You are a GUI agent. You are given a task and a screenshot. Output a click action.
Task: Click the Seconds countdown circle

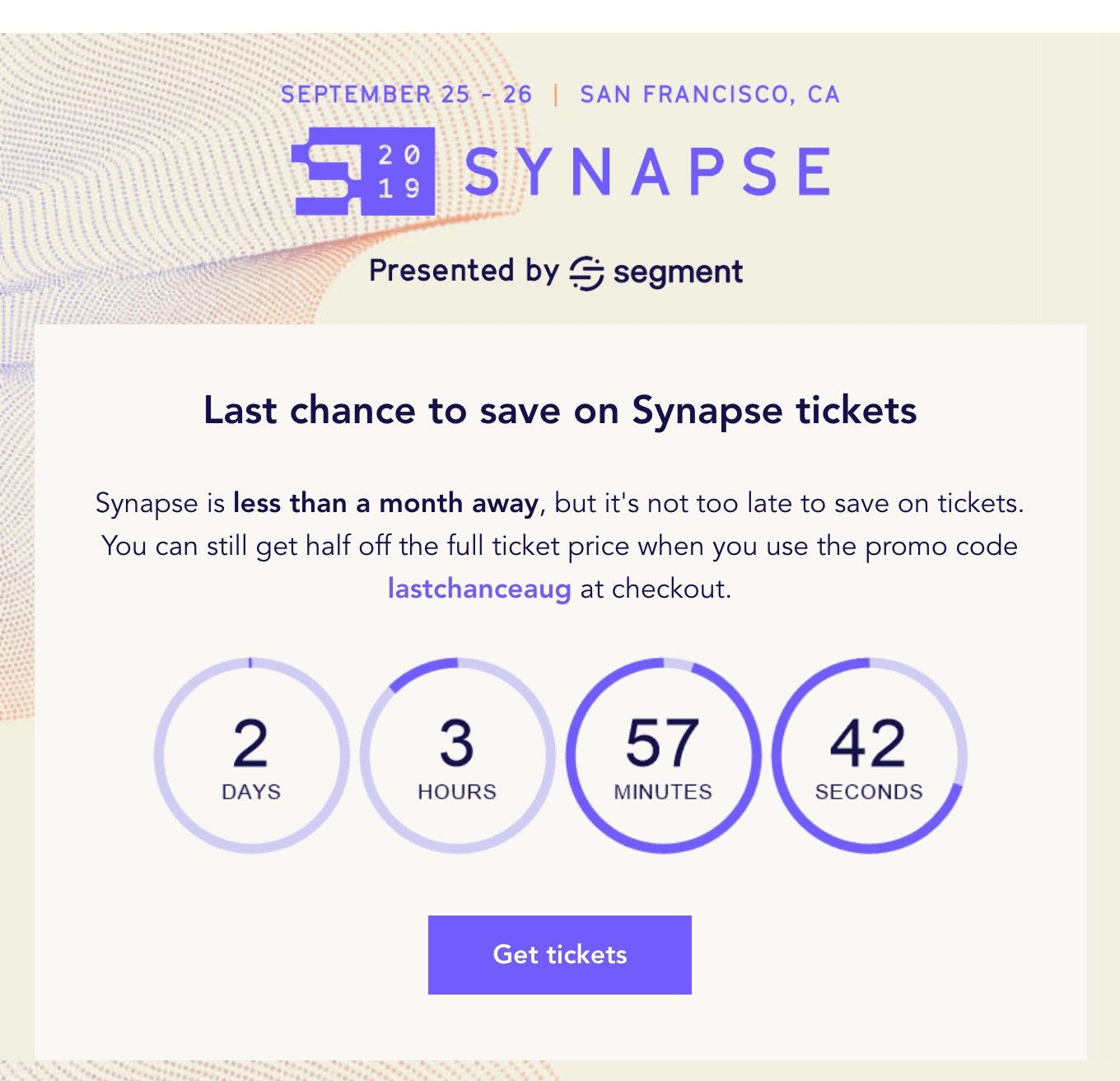pos(869,755)
